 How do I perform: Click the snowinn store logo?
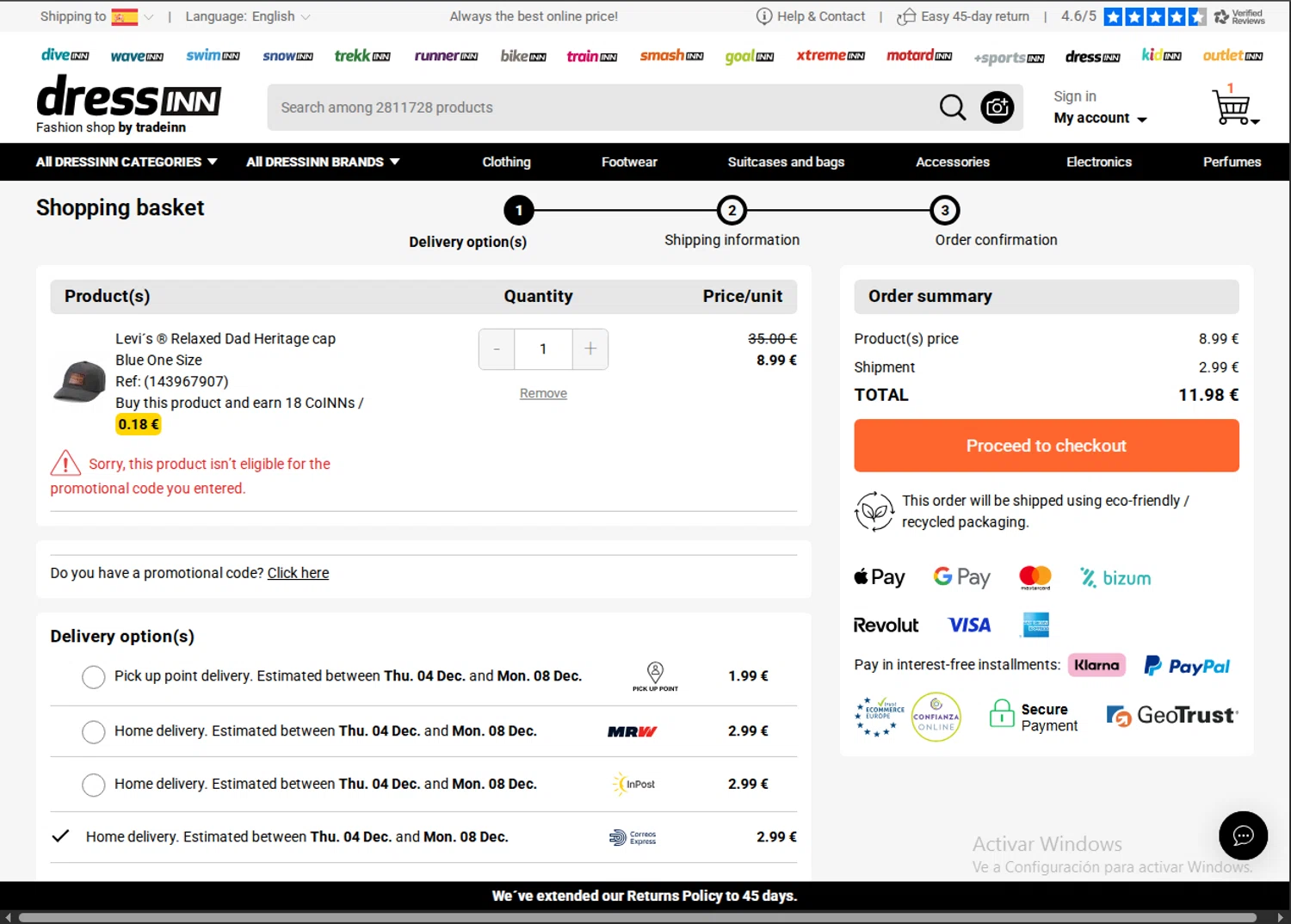287,56
